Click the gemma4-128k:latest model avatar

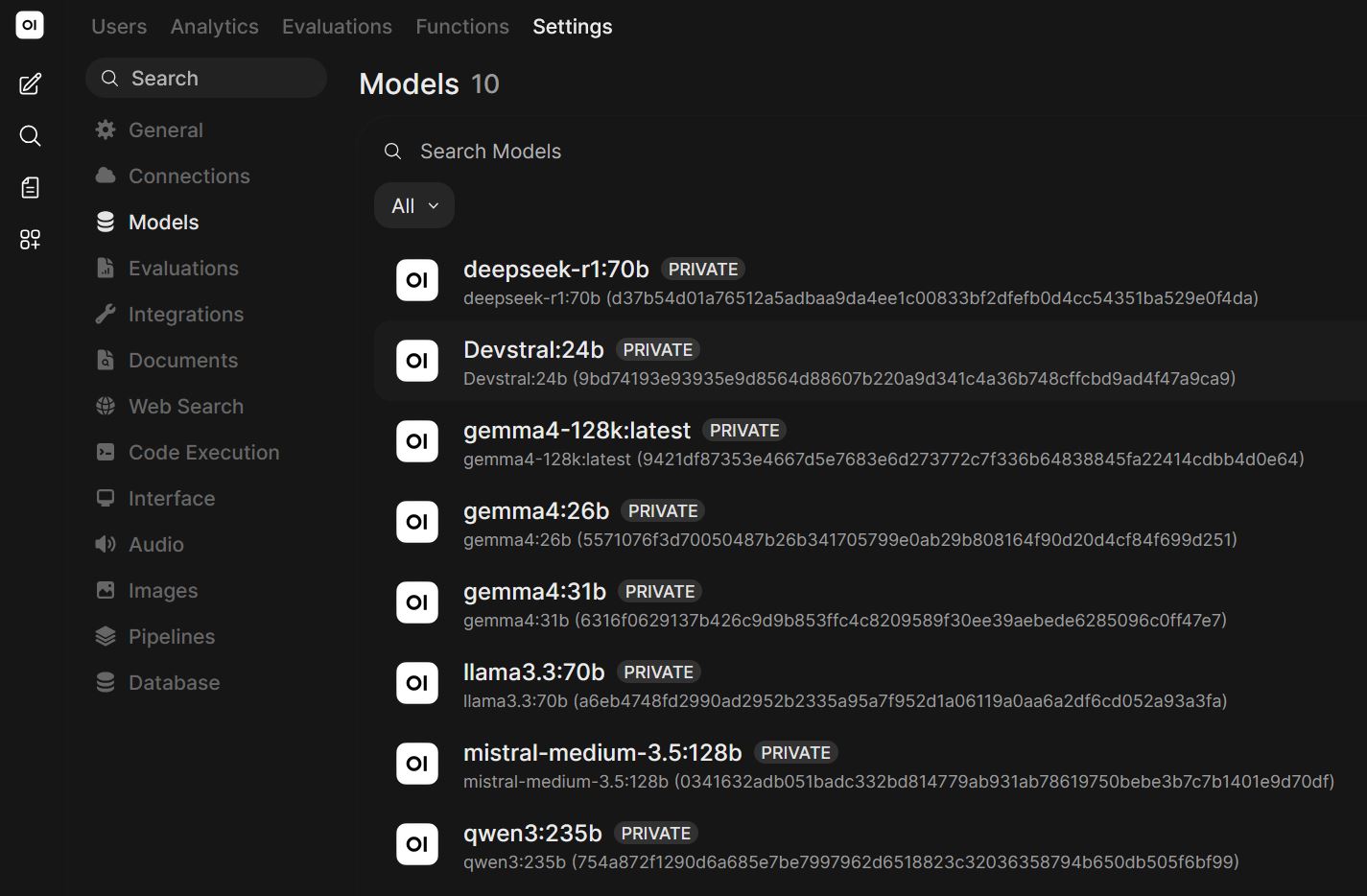click(417, 441)
